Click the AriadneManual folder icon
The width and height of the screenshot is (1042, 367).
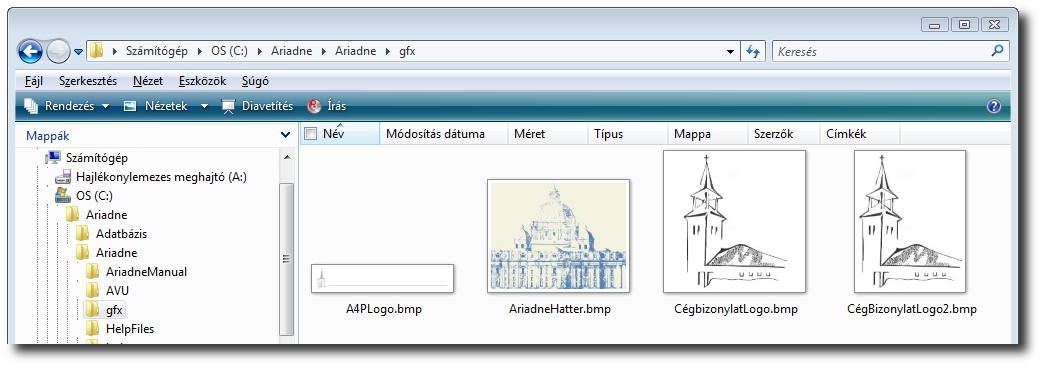(92, 271)
